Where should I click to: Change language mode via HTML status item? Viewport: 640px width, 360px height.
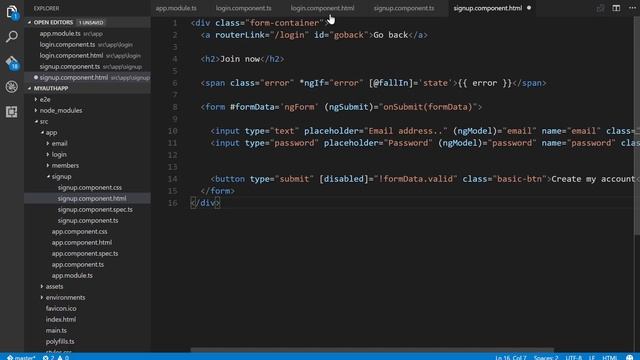[x=609, y=357]
